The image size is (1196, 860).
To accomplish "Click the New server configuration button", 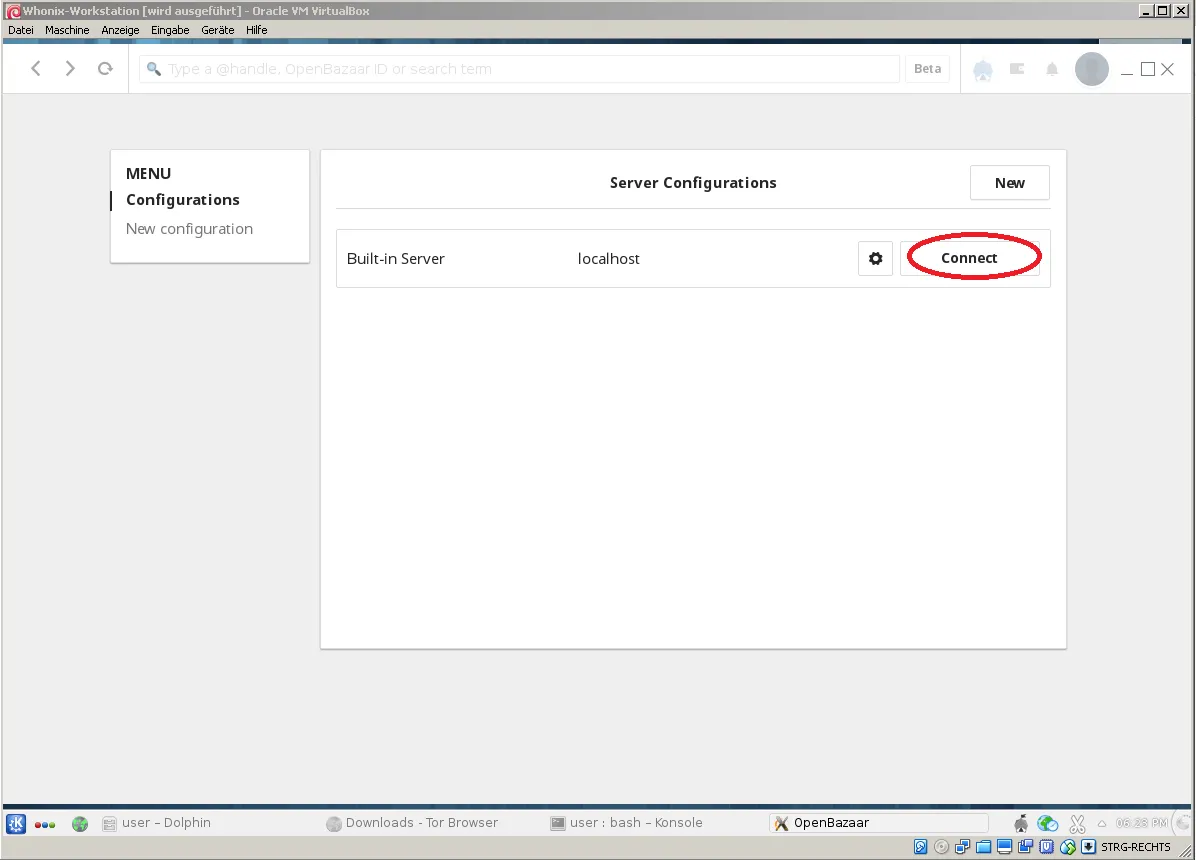I will [1009, 183].
